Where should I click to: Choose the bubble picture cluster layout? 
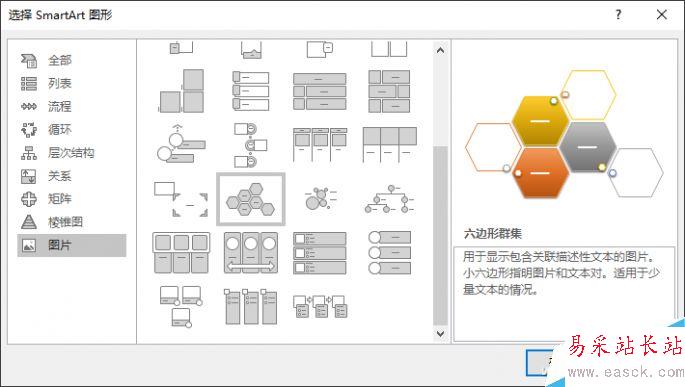321,199
